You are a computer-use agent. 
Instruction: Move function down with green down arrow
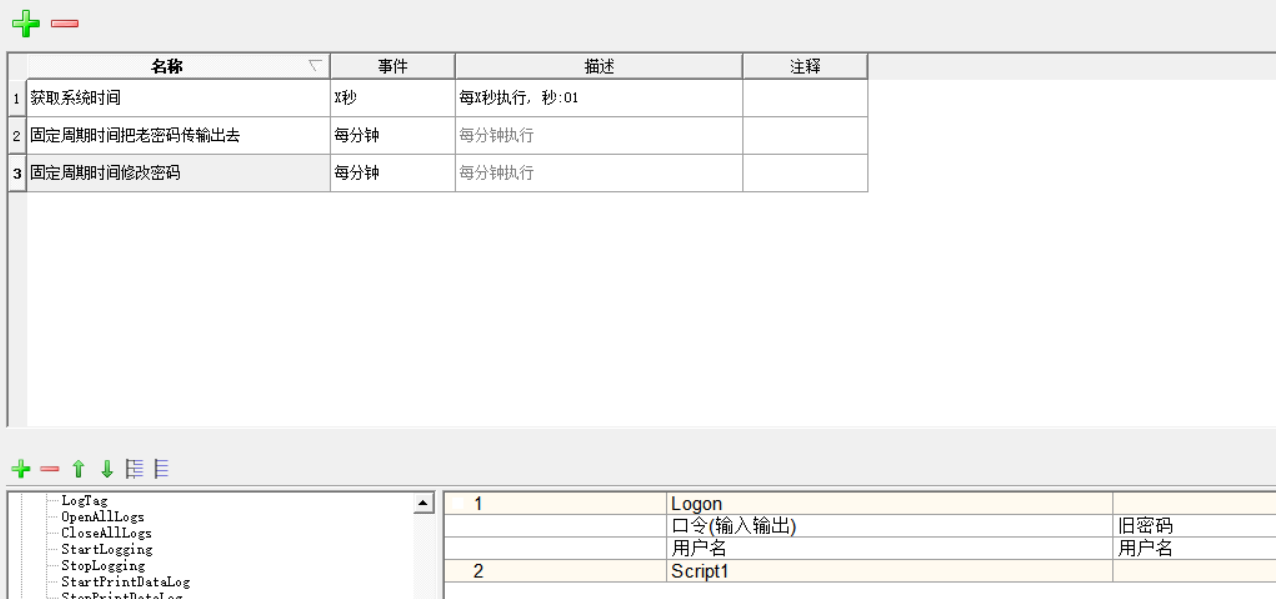[x=107, y=469]
